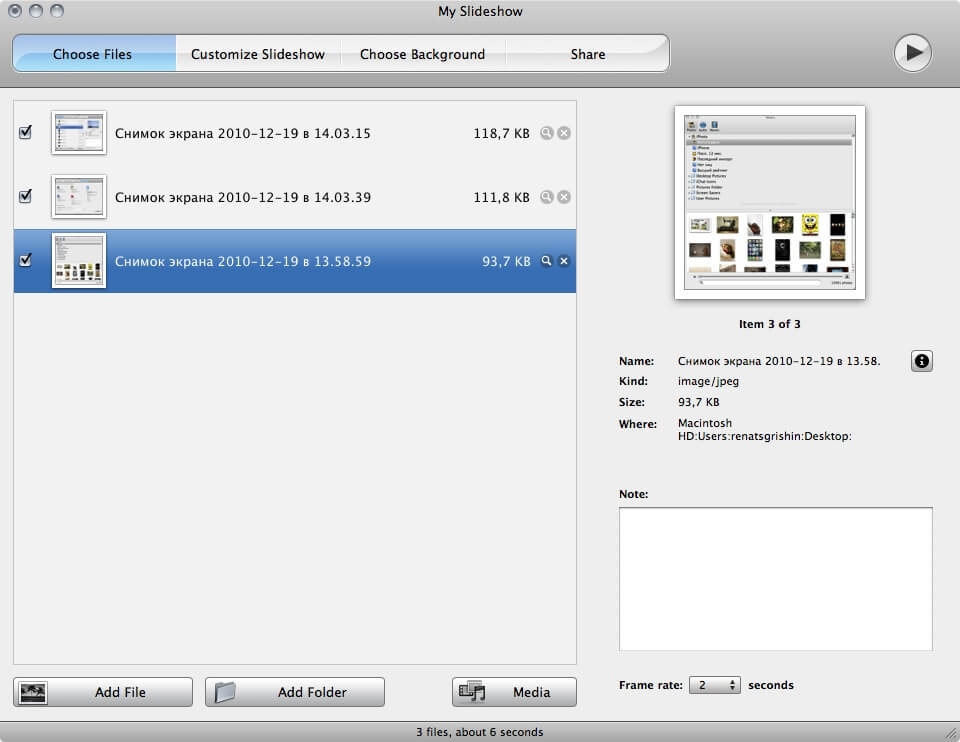Toggle the checkbox for 14.03.39 screenshot
Viewport: 960px width, 742px height.
[x=25, y=197]
